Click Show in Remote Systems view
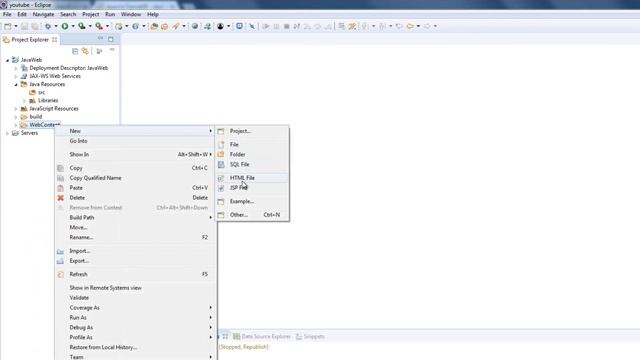The height and width of the screenshot is (360, 640). 136,288
